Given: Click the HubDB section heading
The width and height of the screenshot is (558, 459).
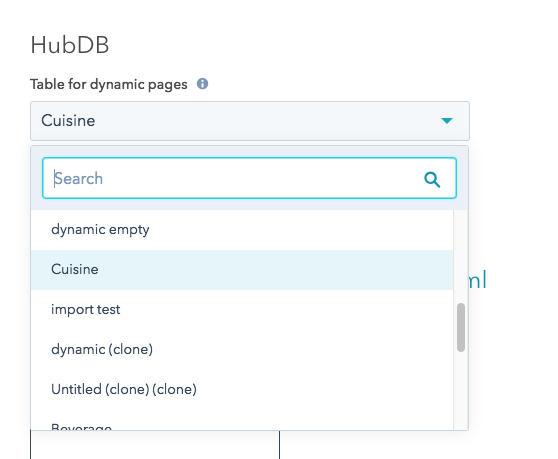Looking at the screenshot, I should [70, 45].
